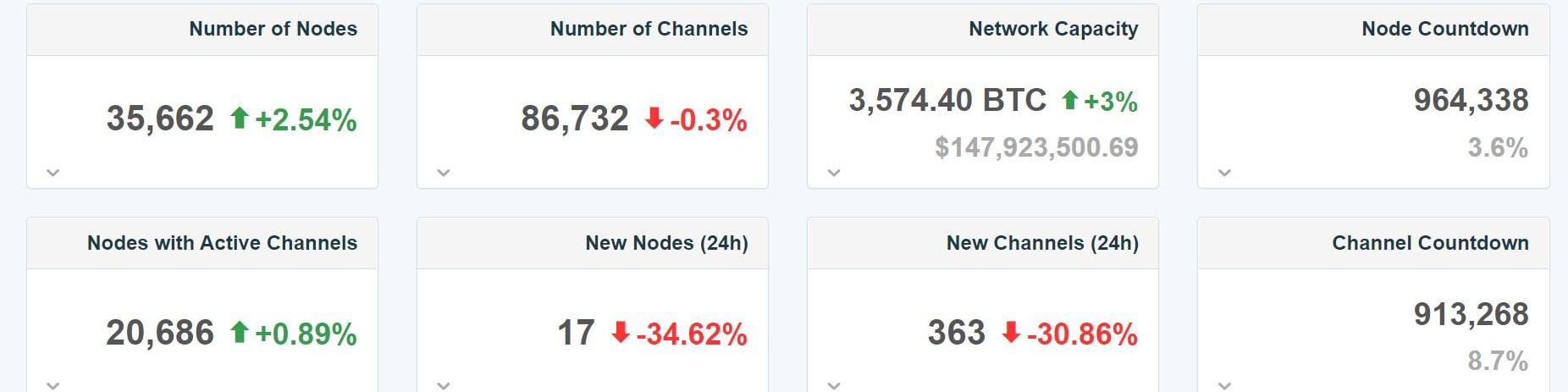Open chevron under New Channels (24h)

pos(834,385)
